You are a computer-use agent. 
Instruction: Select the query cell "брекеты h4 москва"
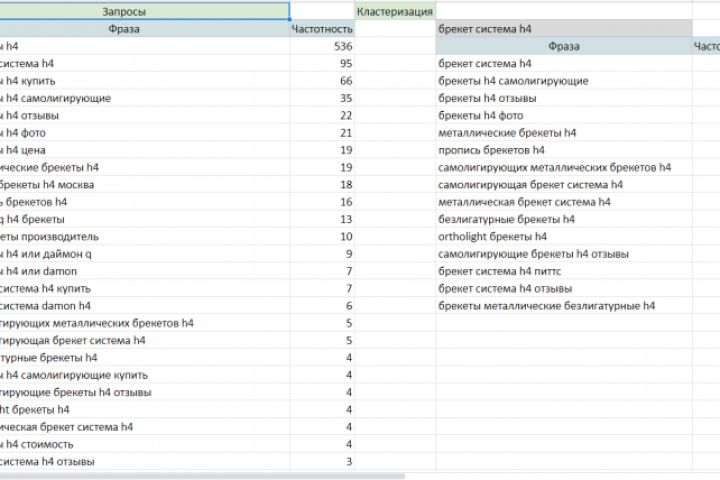tap(144, 185)
